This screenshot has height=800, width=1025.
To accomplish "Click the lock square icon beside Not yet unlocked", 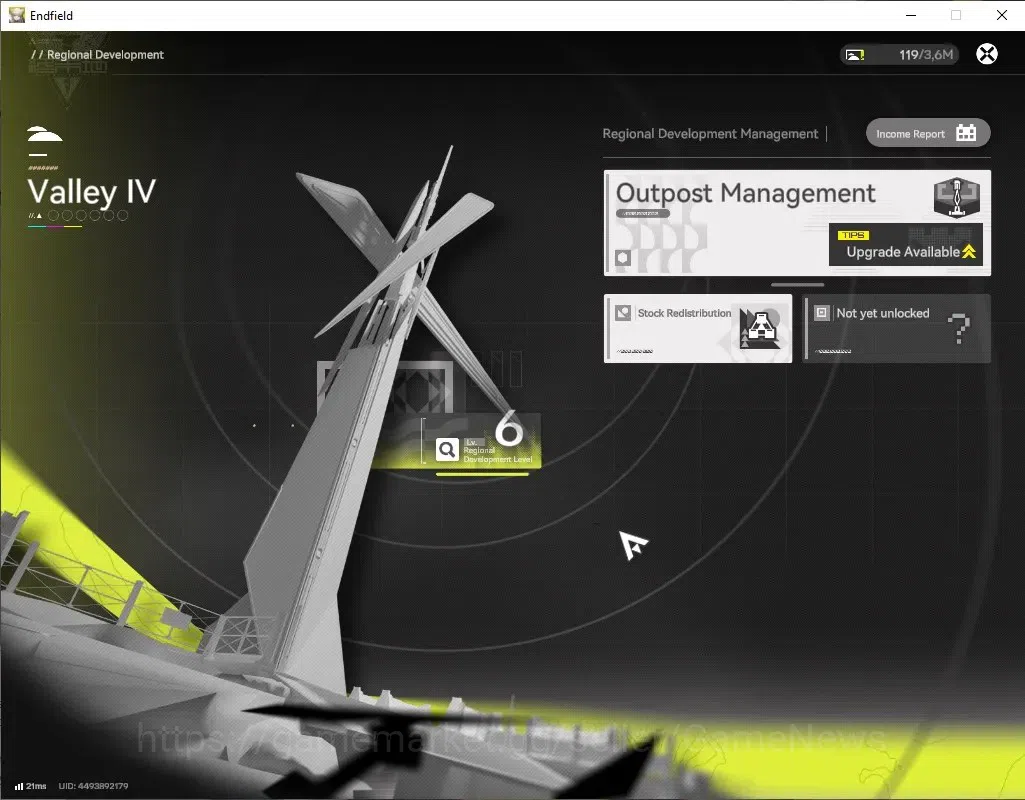I will pyautogui.click(x=822, y=313).
